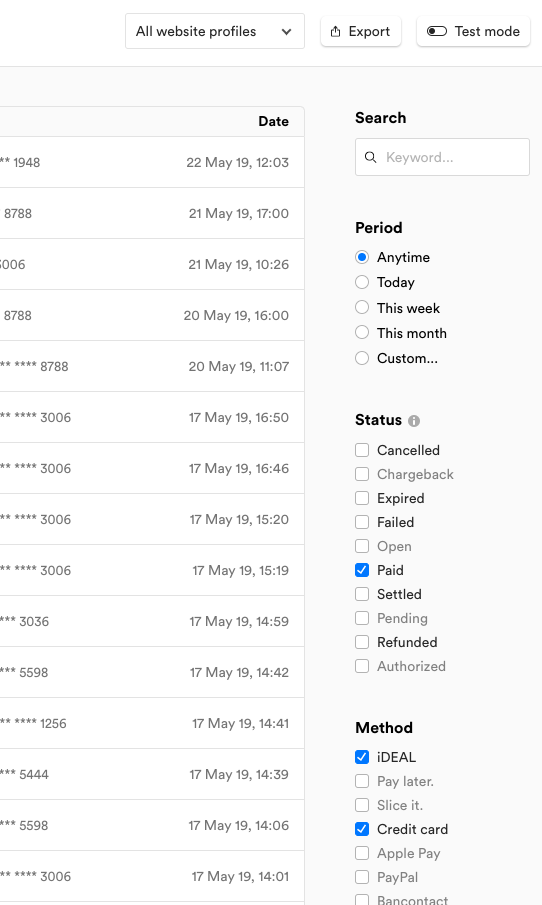Click the Status info icon
The image size is (542, 905).
(x=414, y=421)
